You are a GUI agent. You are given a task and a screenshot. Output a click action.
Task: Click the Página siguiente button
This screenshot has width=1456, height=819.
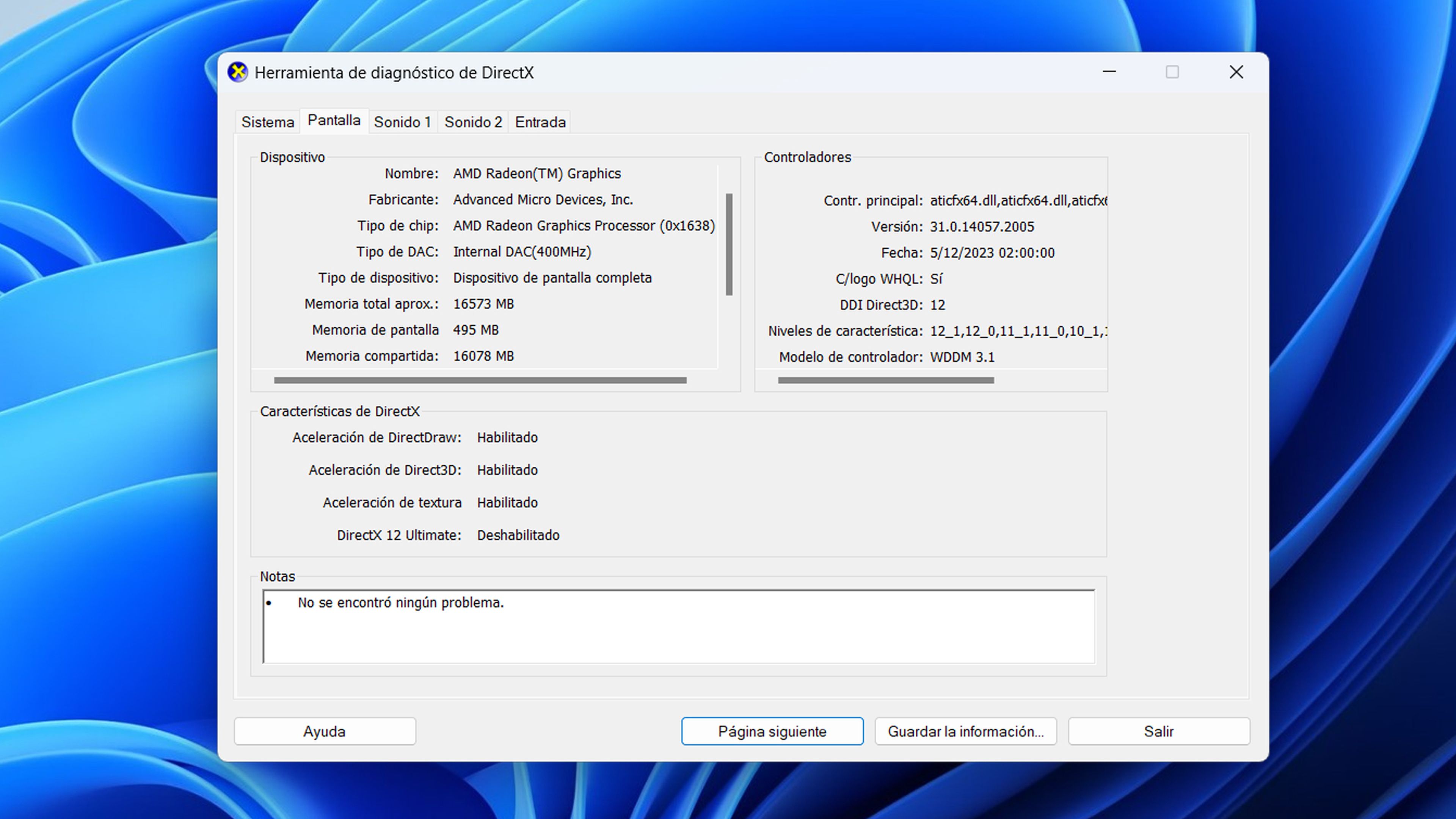[x=772, y=731]
